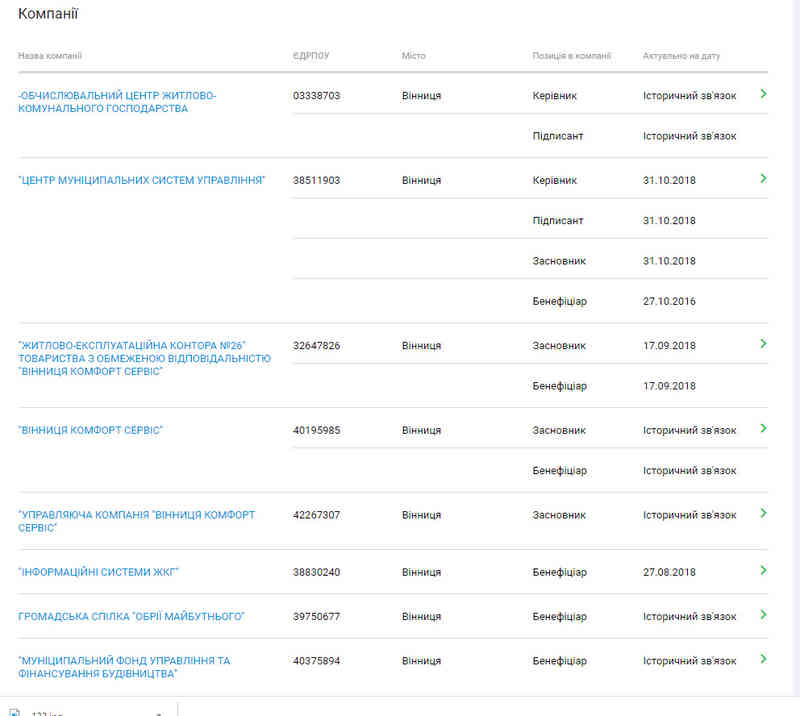
Task: Click the "Позиція в компанії" column header
Action: click(x=571, y=56)
